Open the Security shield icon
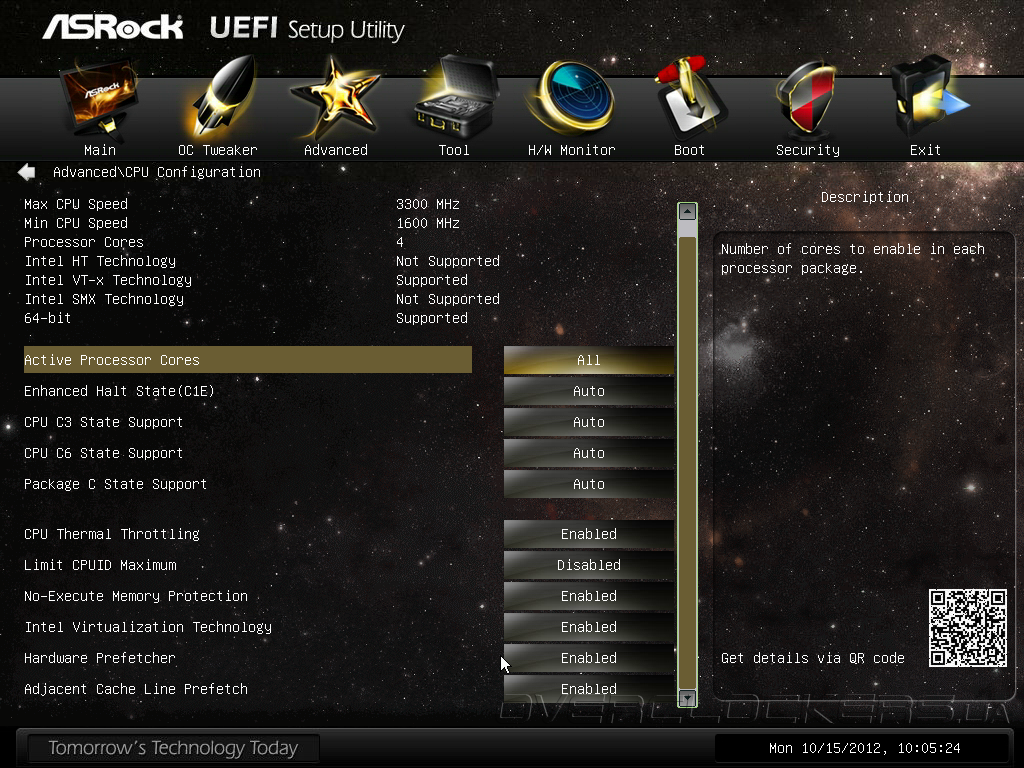1024x768 pixels. [x=806, y=98]
